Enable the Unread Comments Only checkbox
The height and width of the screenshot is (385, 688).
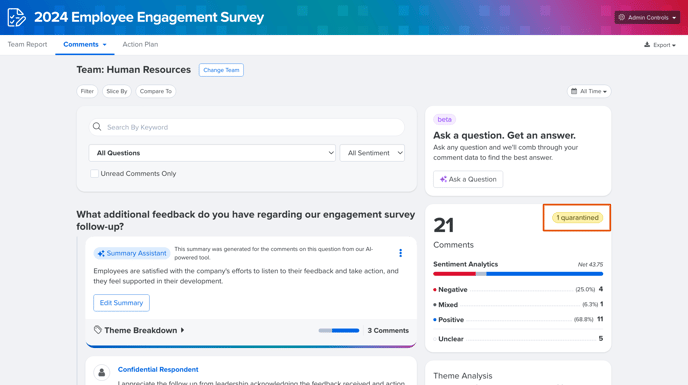tap(94, 173)
